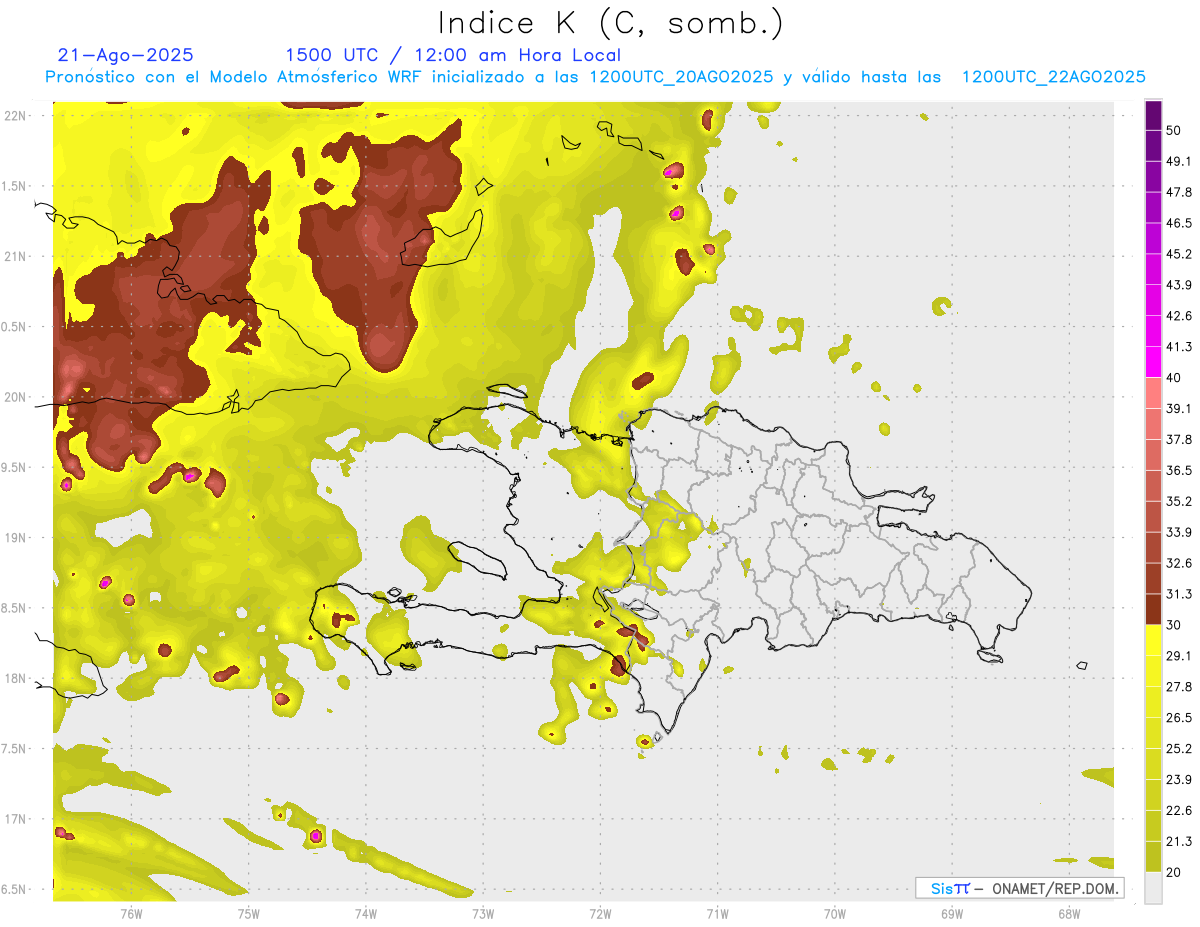Click the '73W' longitude axis label

(x=483, y=912)
